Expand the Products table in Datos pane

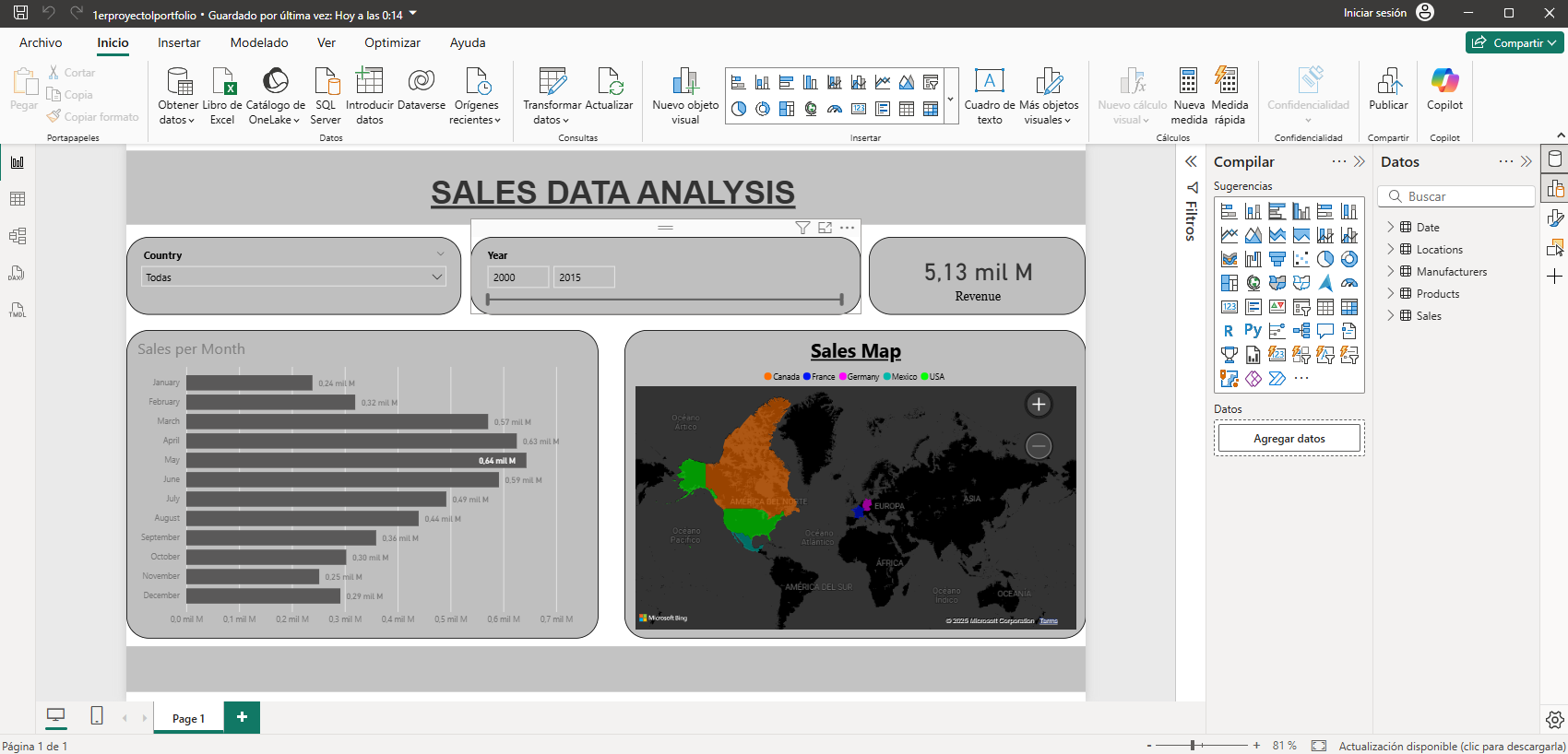[1391, 293]
